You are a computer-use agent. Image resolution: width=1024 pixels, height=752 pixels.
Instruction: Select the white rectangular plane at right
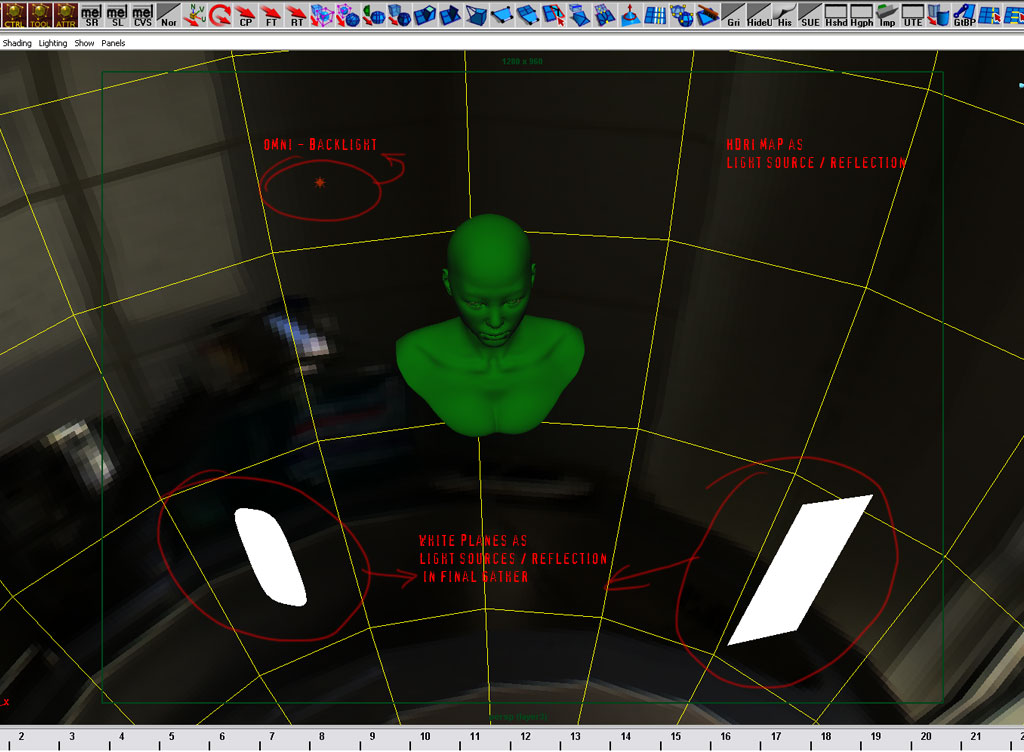(800, 569)
